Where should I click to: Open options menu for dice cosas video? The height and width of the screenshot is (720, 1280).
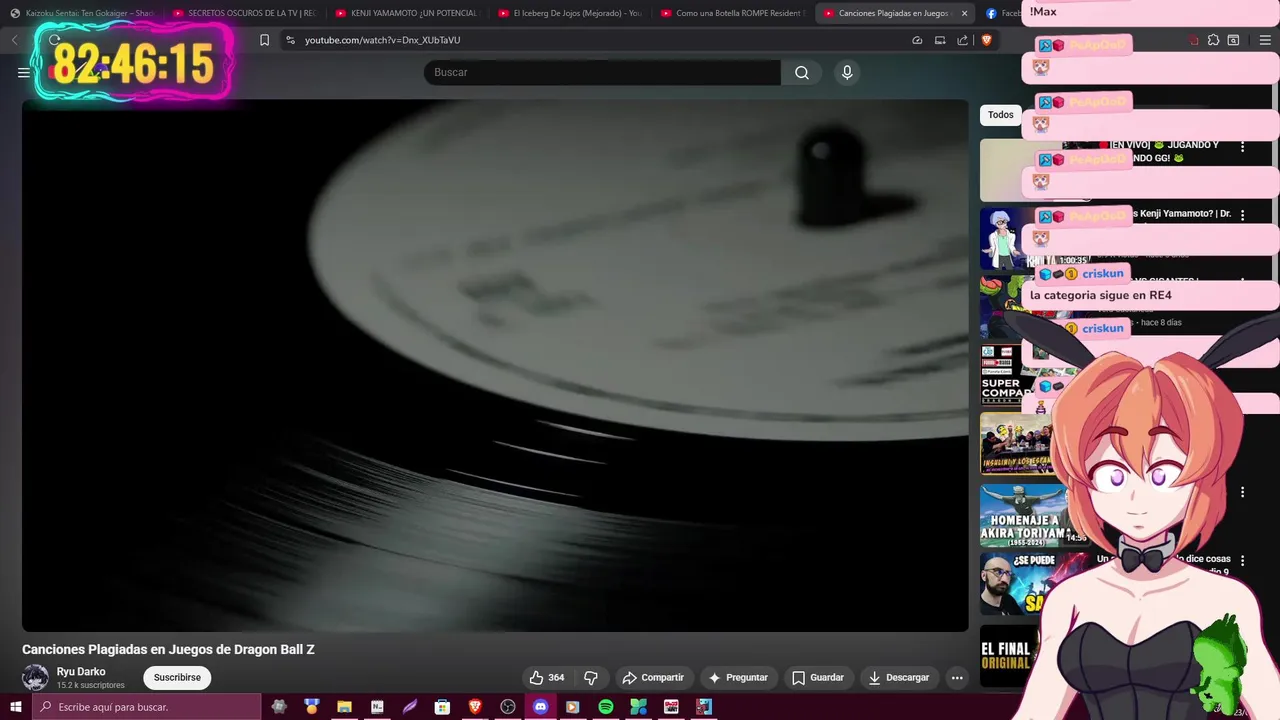click(1243, 561)
